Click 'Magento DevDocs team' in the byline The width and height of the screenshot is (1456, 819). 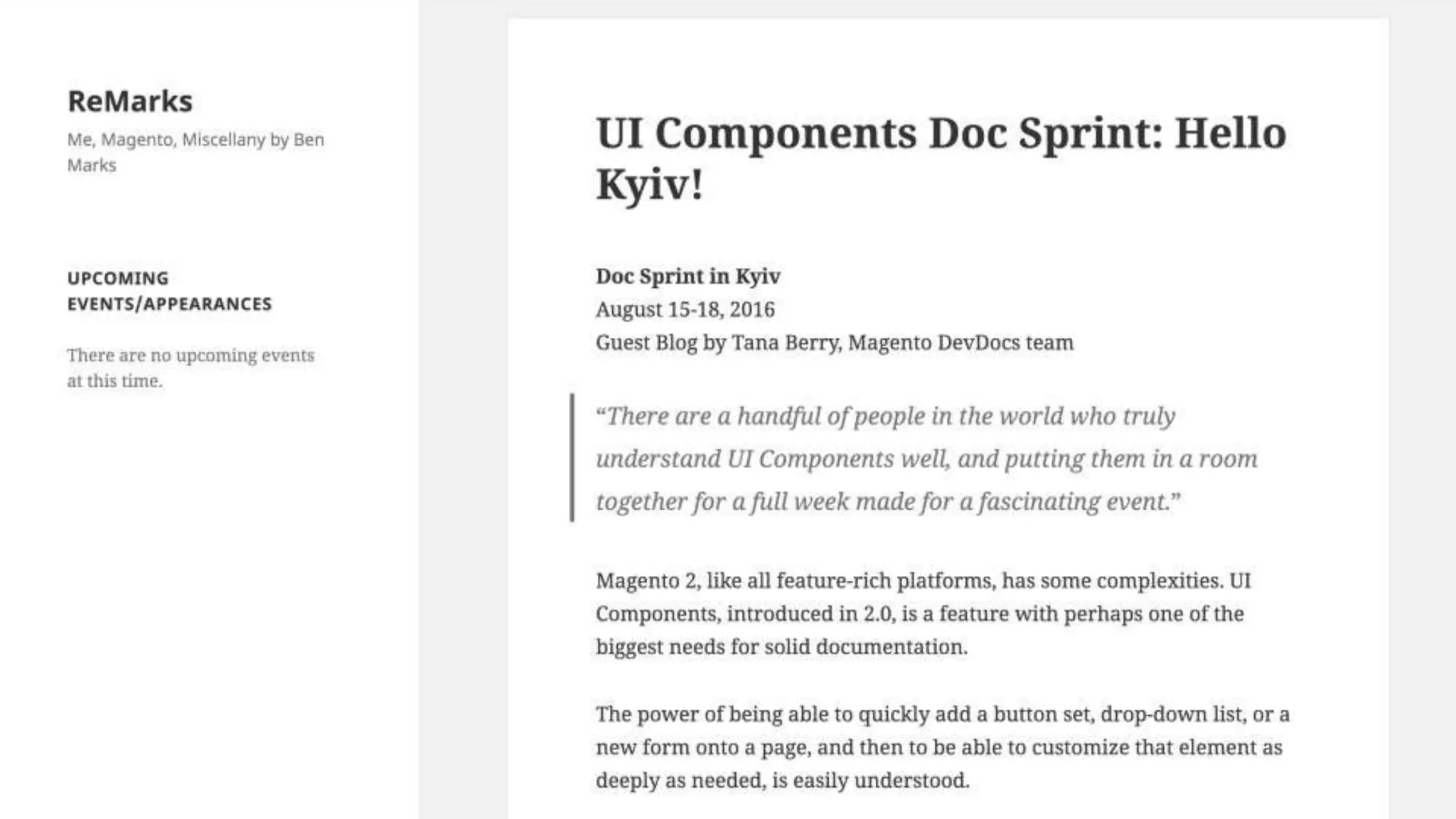click(960, 343)
